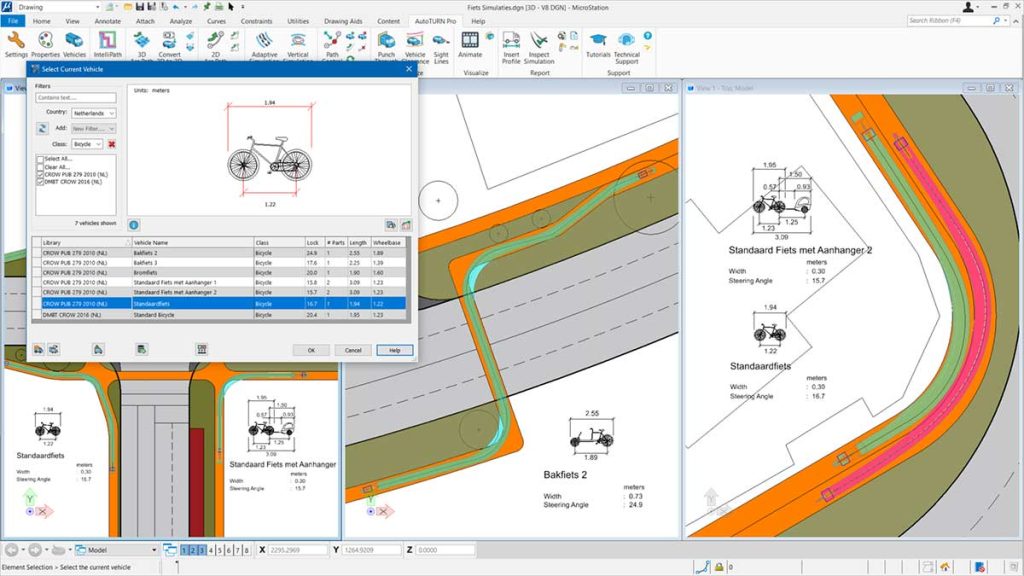Expand the Class dropdown set to Bicycle
Screen dimensions: 1024x576
(86, 144)
